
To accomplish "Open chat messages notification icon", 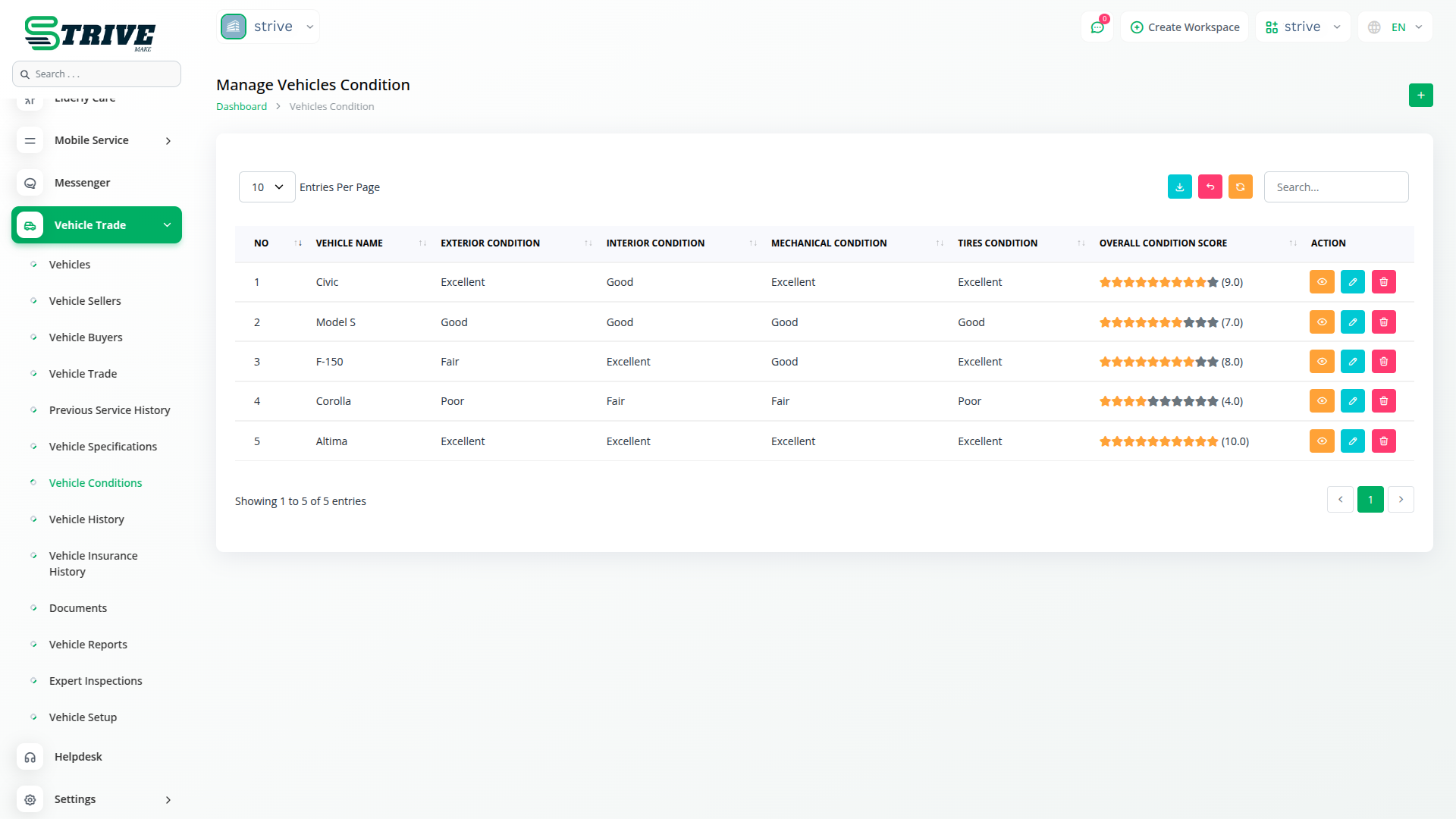I will pos(1097,27).
